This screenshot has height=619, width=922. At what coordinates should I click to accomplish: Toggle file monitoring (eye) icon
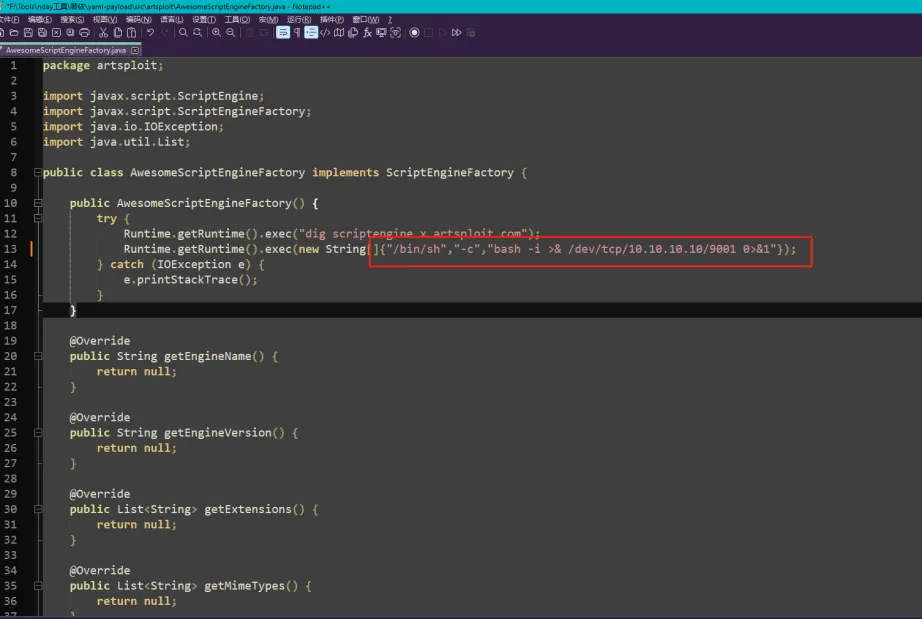[x=395, y=33]
